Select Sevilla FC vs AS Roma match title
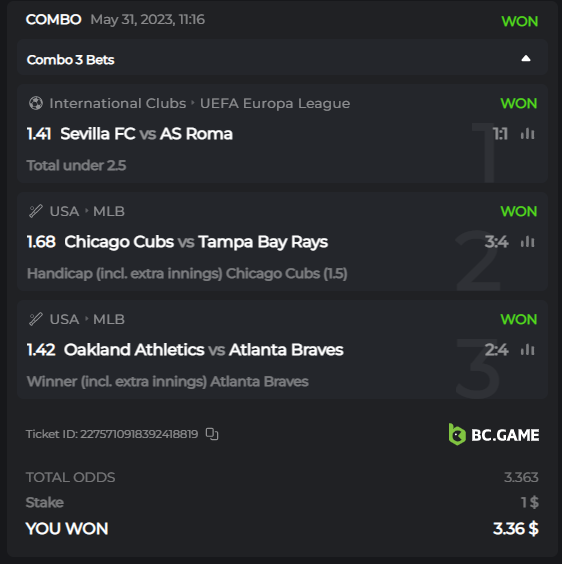This screenshot has width=562, height=564. tap(146, 134)
